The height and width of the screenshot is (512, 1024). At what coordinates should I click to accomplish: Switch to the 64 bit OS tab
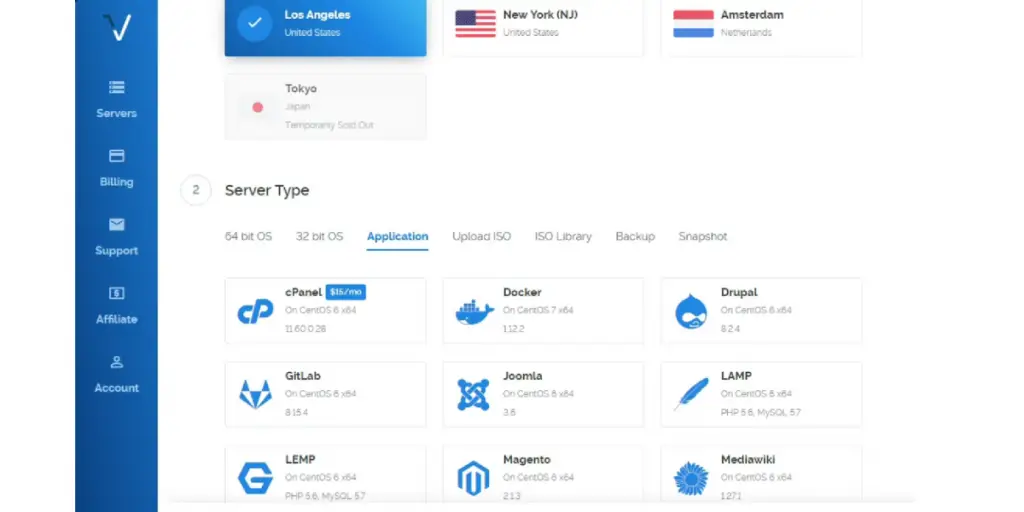pyautogui.click(x=248, y=236)
